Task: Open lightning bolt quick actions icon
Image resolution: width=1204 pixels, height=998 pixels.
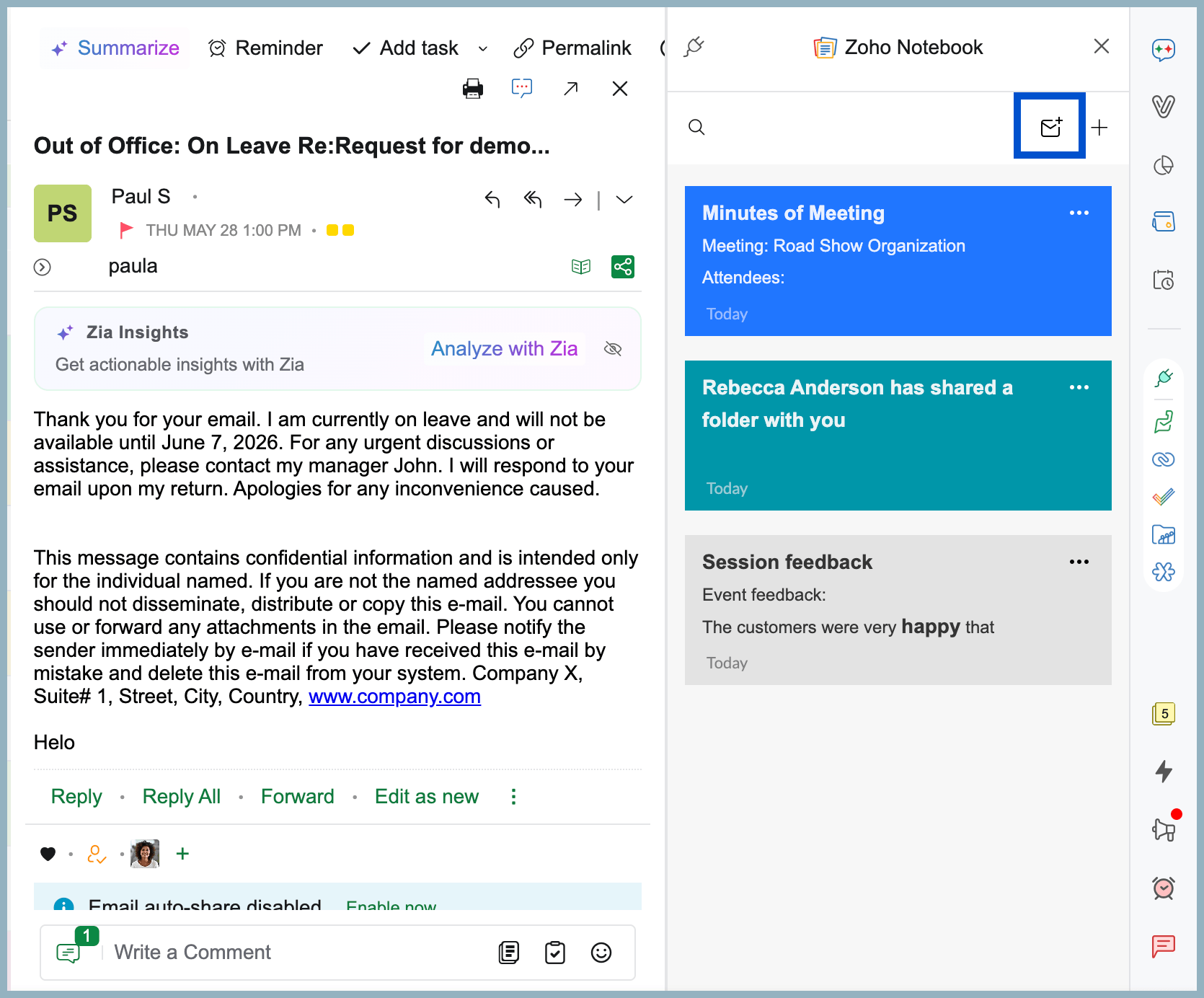Action: tap(1164, 772)
